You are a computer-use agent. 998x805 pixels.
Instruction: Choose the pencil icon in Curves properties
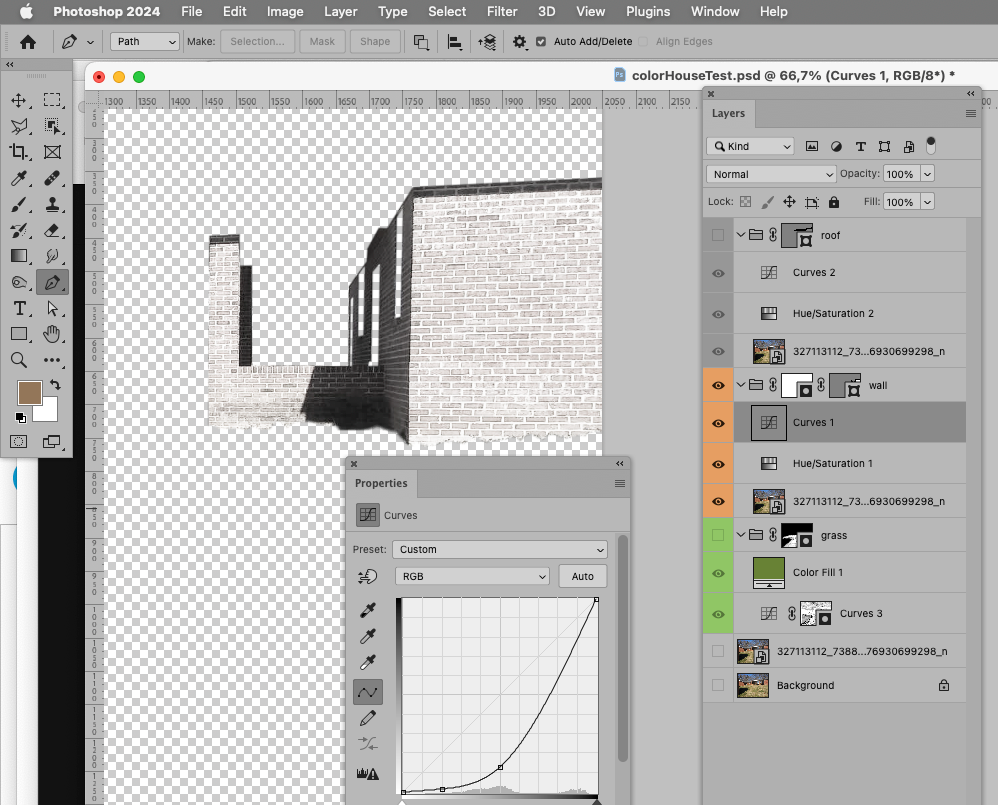point(369,718)
